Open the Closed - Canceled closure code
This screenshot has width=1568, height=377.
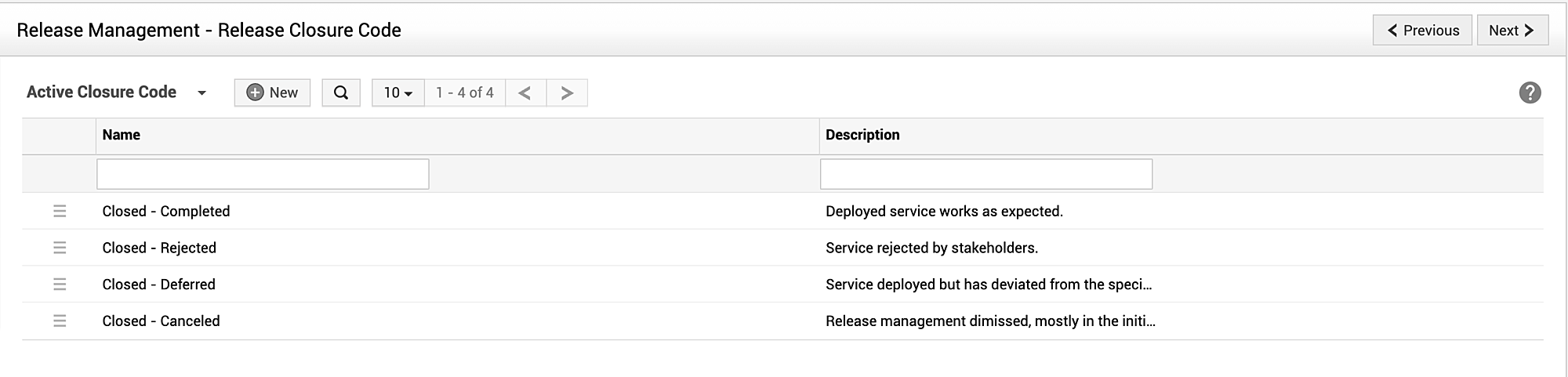[161, 321]
